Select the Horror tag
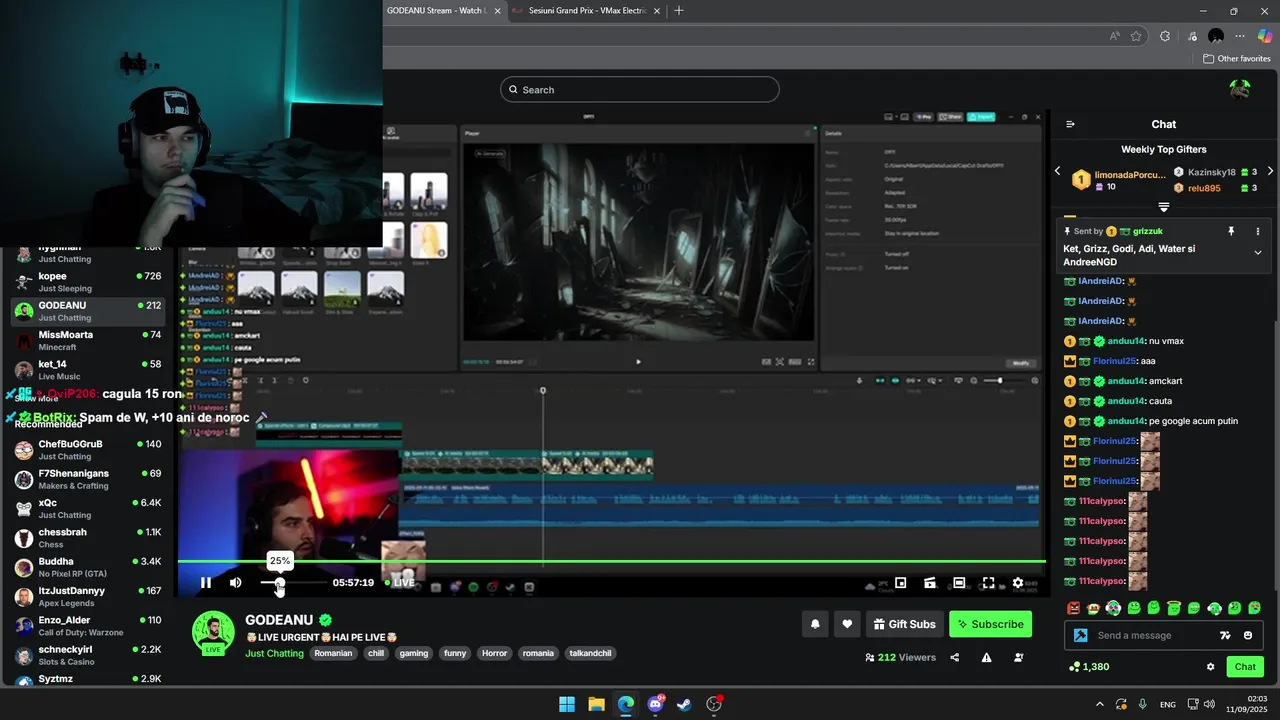 494,653
